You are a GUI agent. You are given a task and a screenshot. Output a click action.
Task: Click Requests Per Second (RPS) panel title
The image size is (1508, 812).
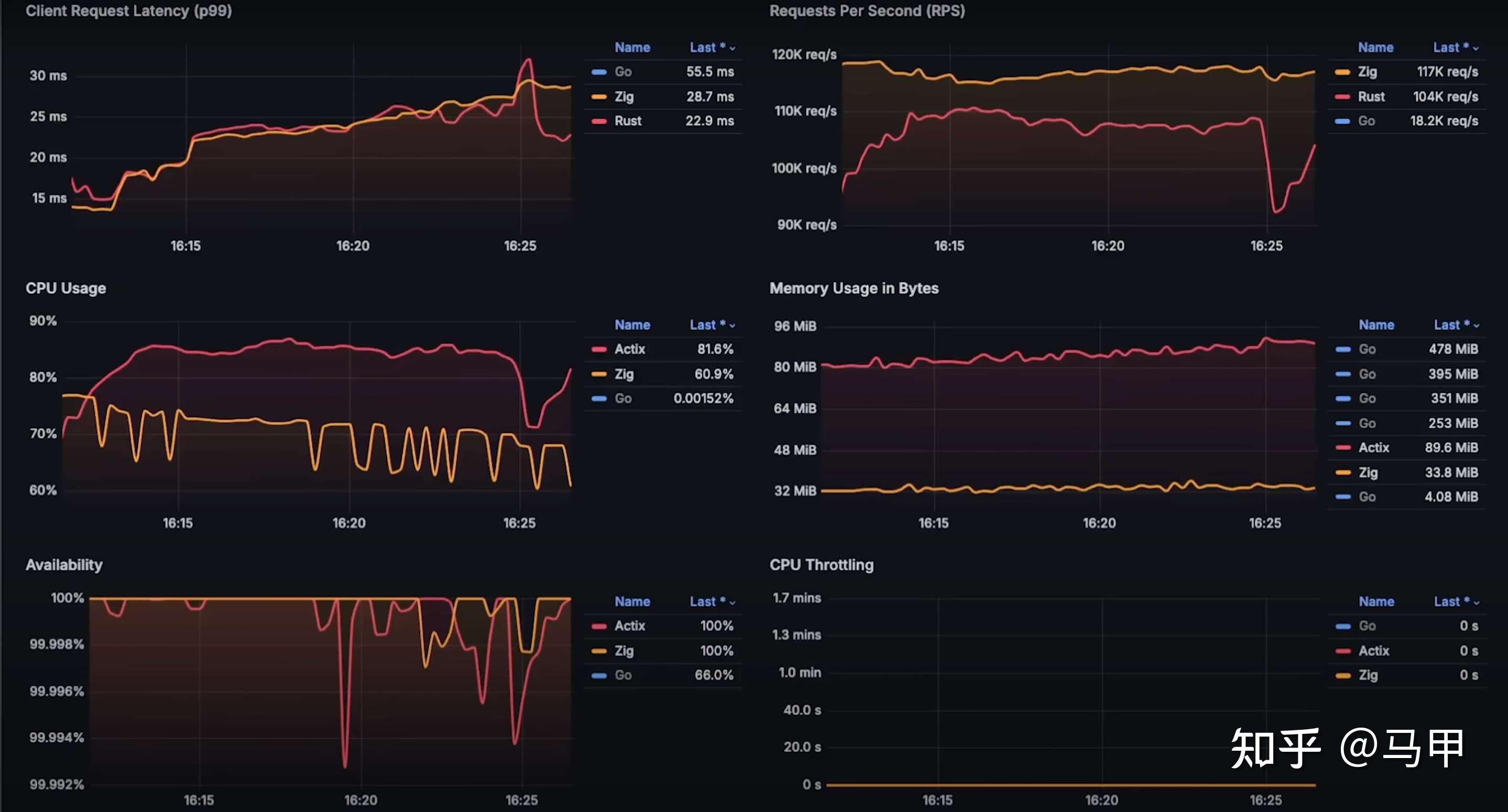867,11
